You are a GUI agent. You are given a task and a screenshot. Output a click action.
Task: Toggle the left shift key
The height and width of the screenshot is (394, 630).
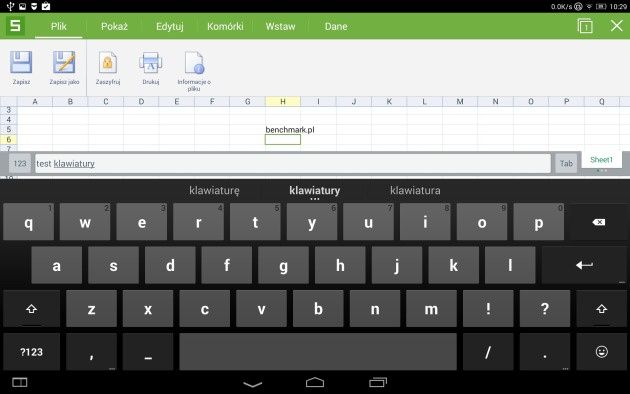(x=31, y=309)
